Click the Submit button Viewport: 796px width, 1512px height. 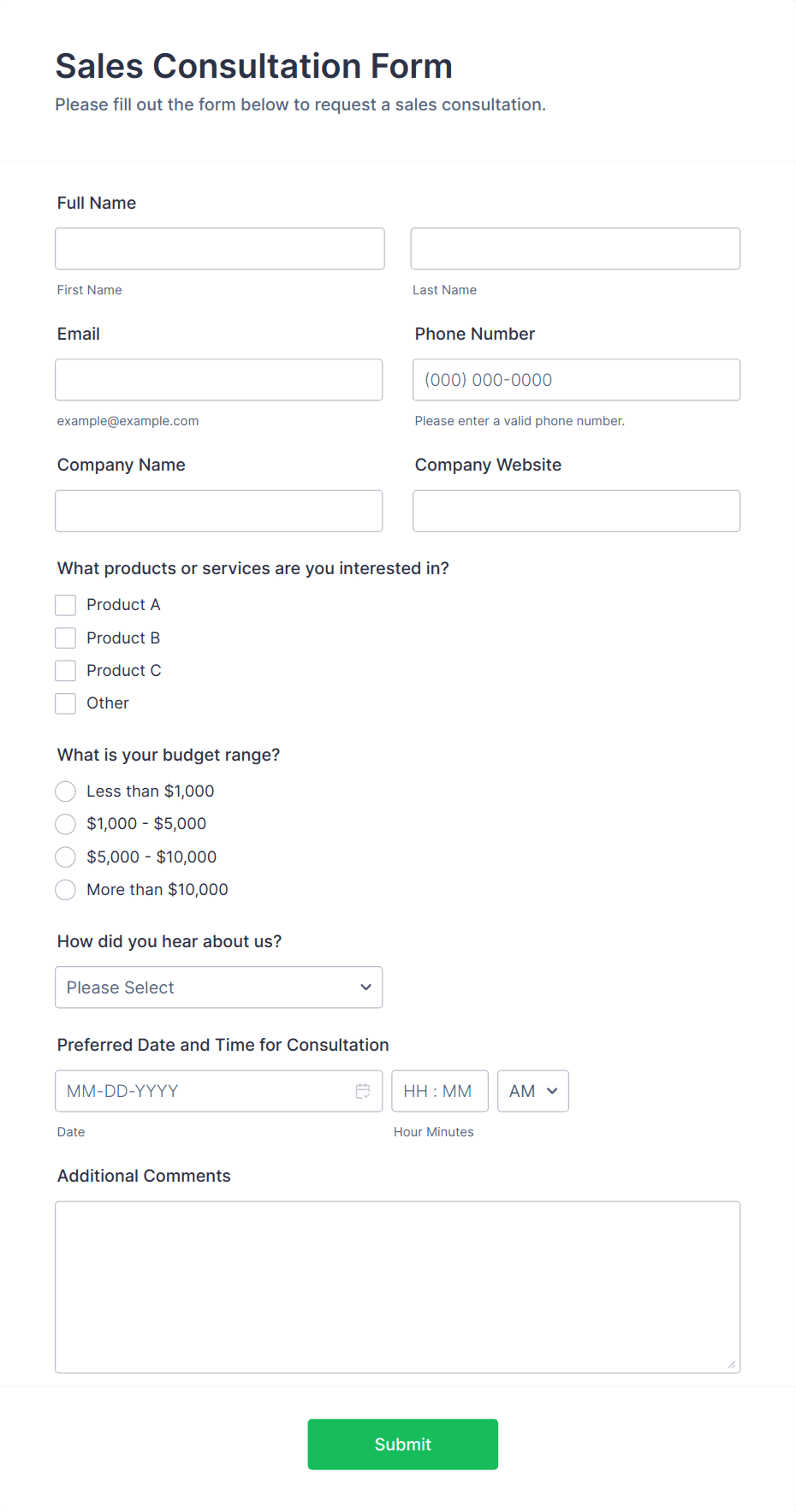click(402, 1444)
